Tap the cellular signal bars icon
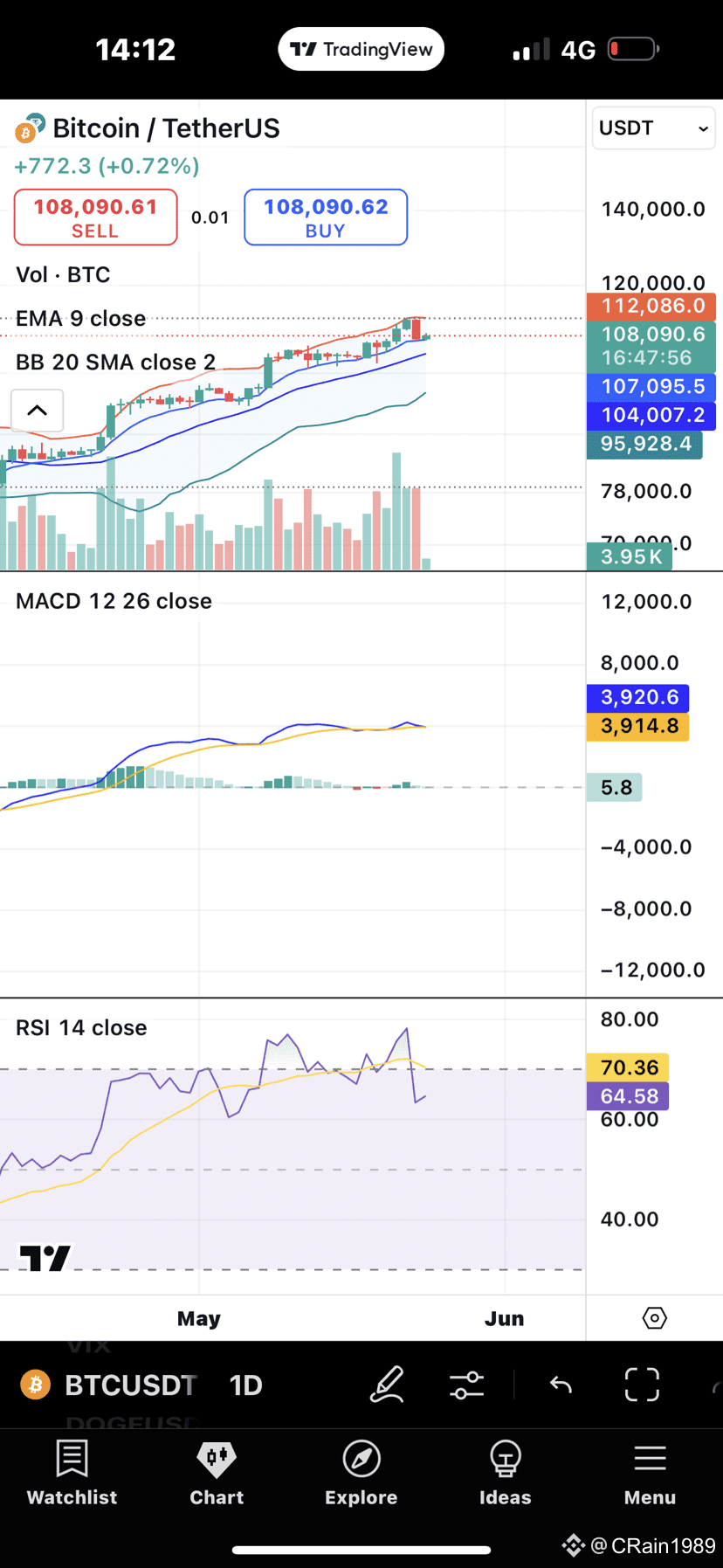 (532, 49)
